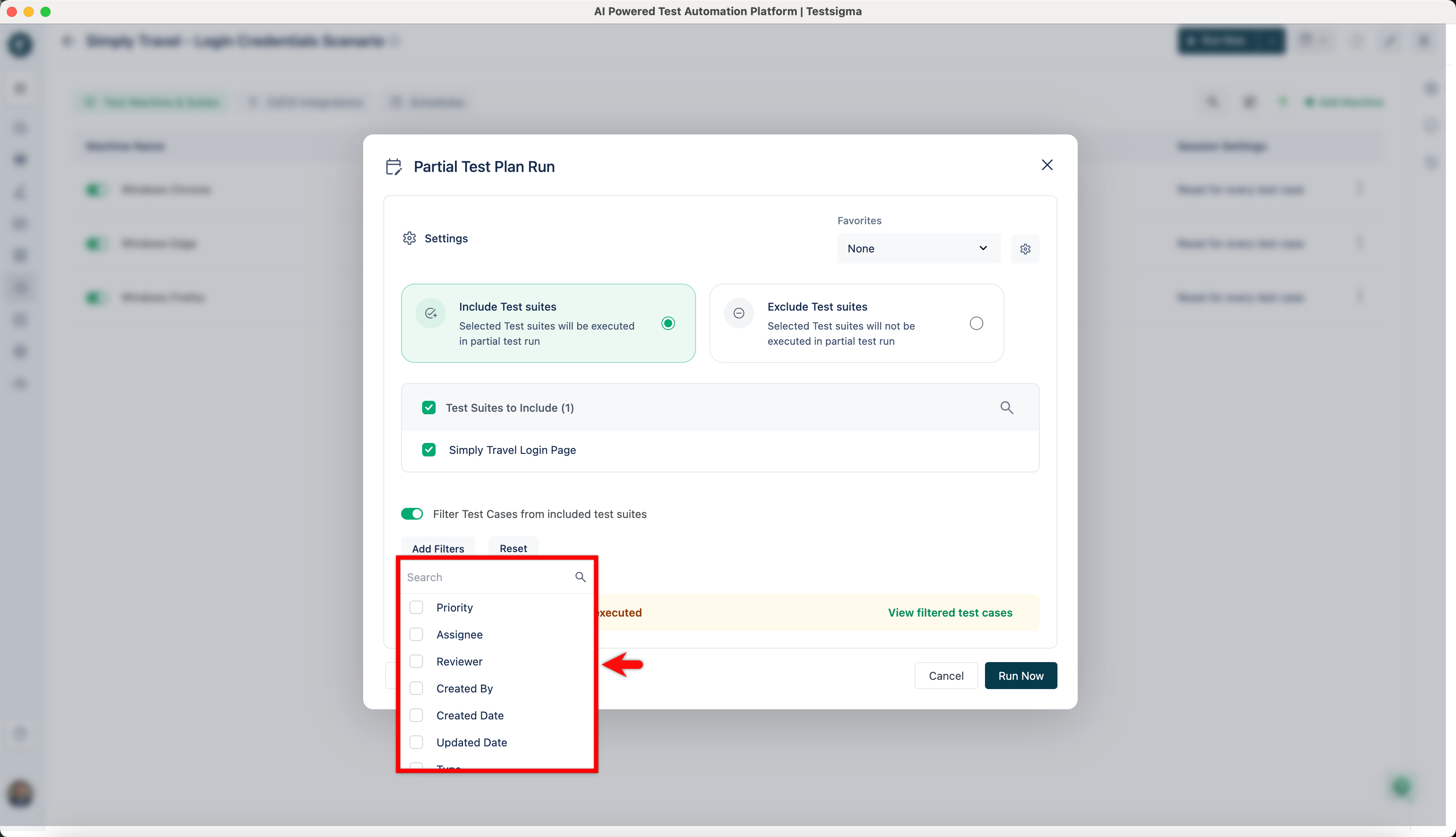The height and width of the screenshot is (837, 1456).
Task: Uncheck Test Suites to Include checkbox
Action: pyautogui.click(x=428, y=408)
